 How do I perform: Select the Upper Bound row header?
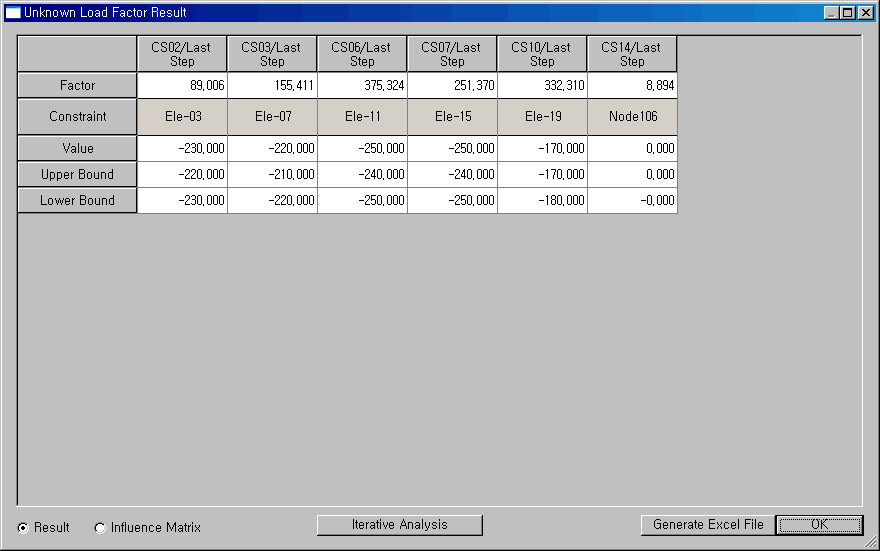point(77,175)
